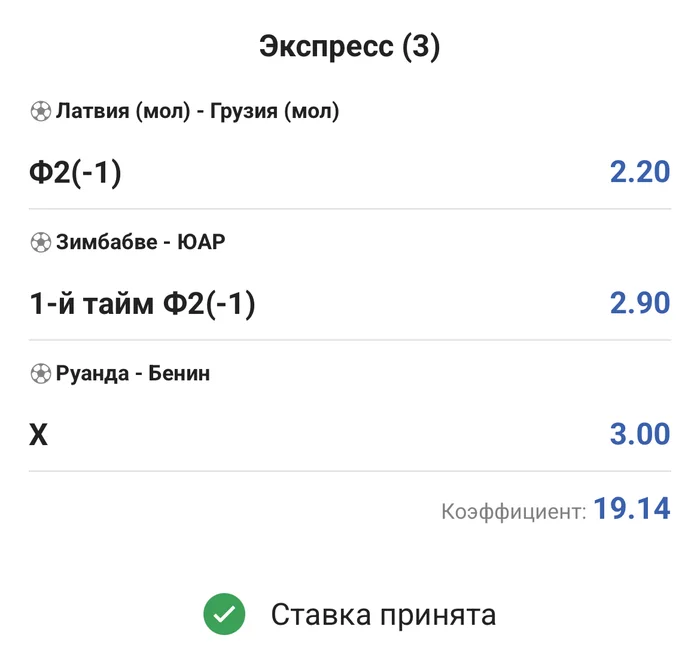Click the 3.00 odds value
Viewport: 700px width, 650px height.
pos(639,435)
